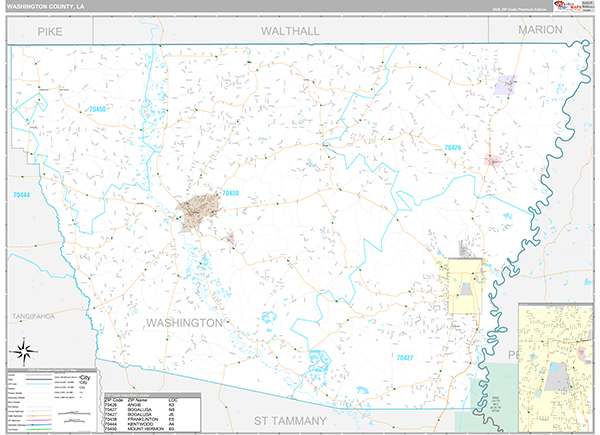Click the purple shaded town area in the northeast
The width and height of the screenshot is (600, 435).
click(x=505, y=85)
